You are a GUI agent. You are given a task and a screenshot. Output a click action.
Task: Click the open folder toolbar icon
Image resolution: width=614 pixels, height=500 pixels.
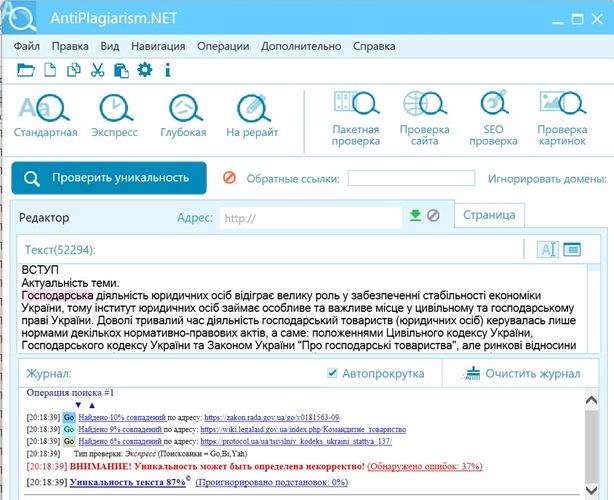tap(25, 70)
